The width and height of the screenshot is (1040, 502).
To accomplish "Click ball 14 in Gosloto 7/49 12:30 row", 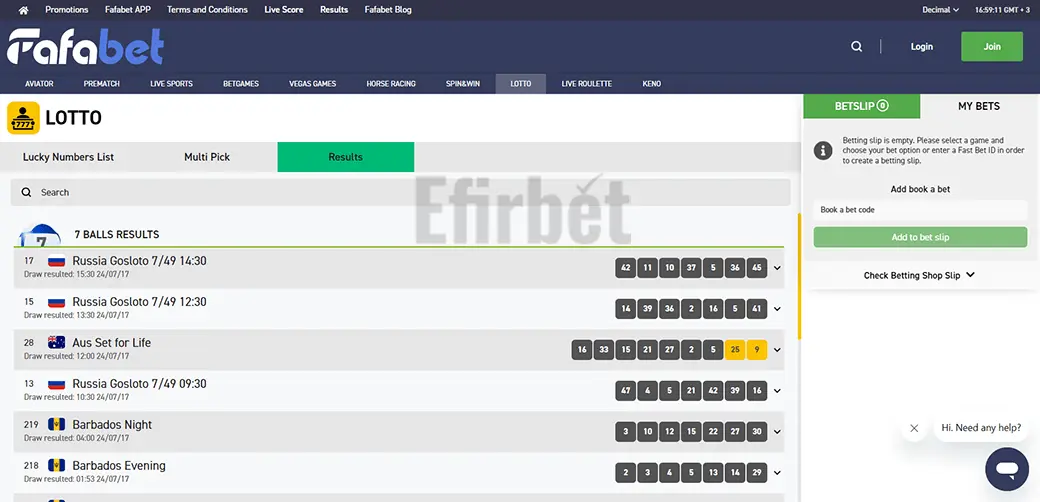I will (x=625, y=309).
